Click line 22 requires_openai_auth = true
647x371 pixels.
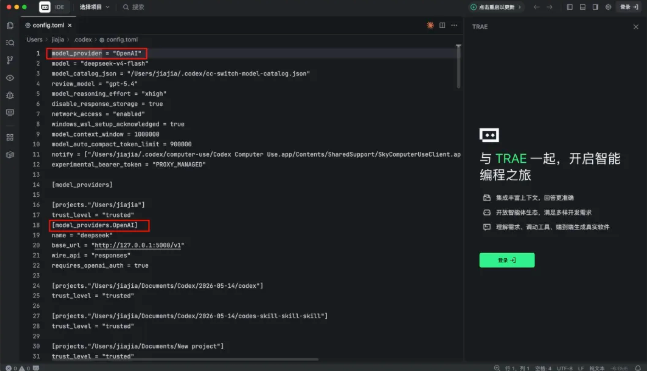point(100,265)
